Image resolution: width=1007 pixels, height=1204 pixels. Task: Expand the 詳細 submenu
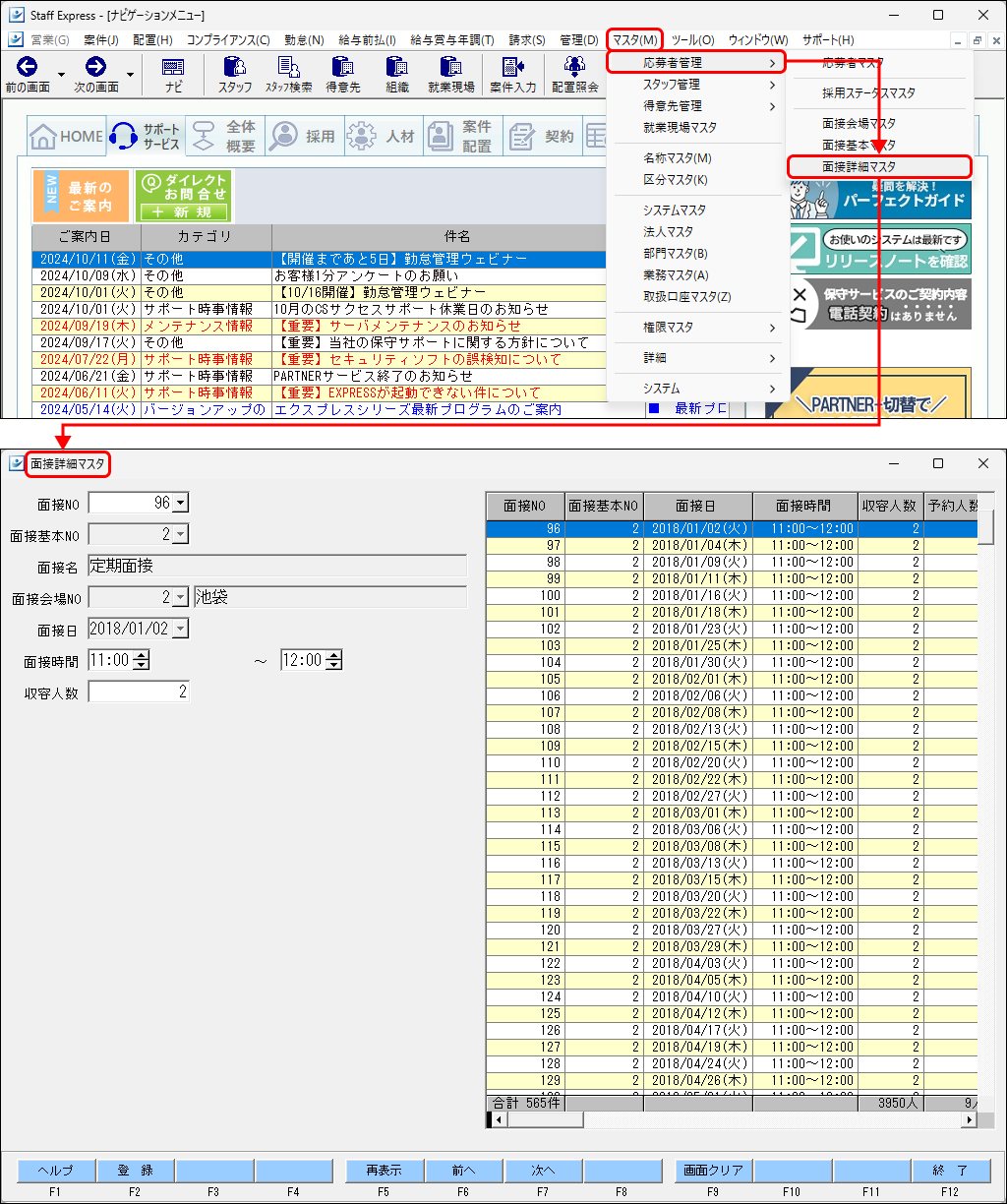tap(696, 358)
